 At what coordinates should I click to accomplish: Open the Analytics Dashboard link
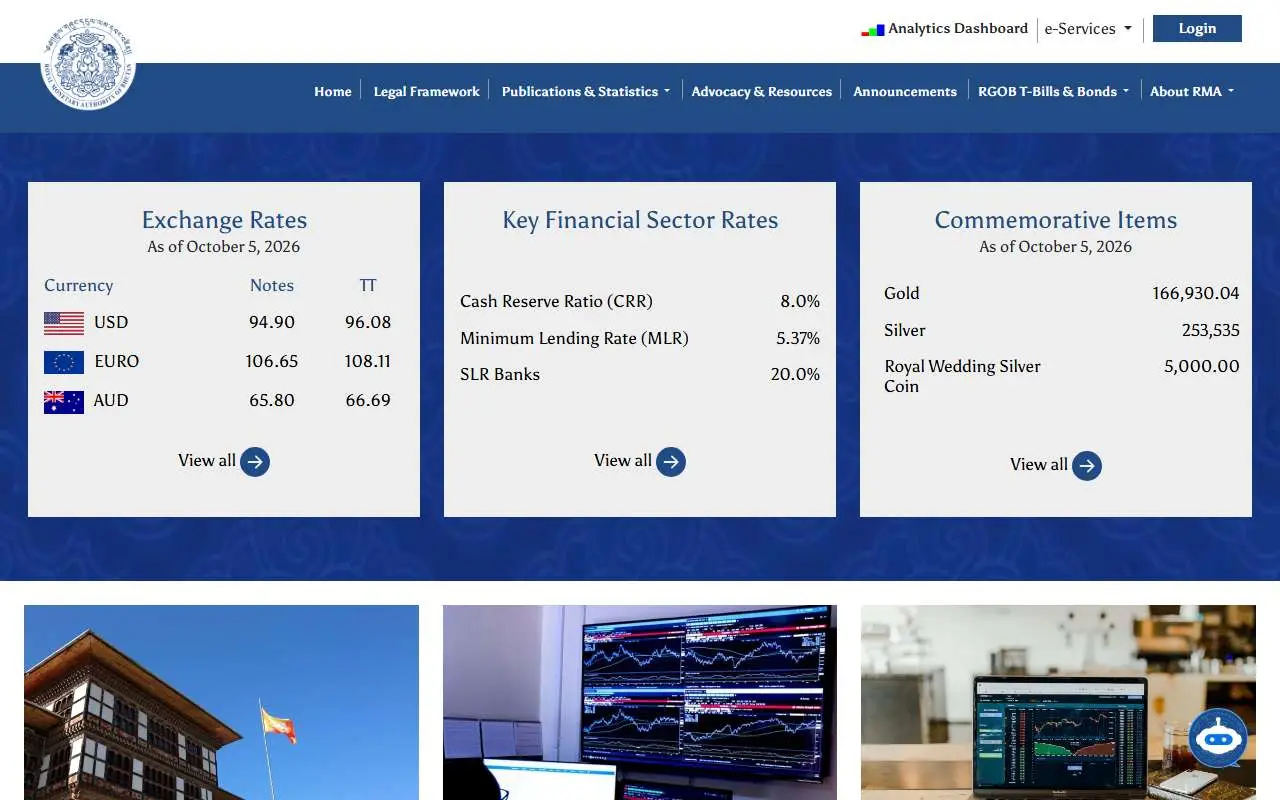958,28
